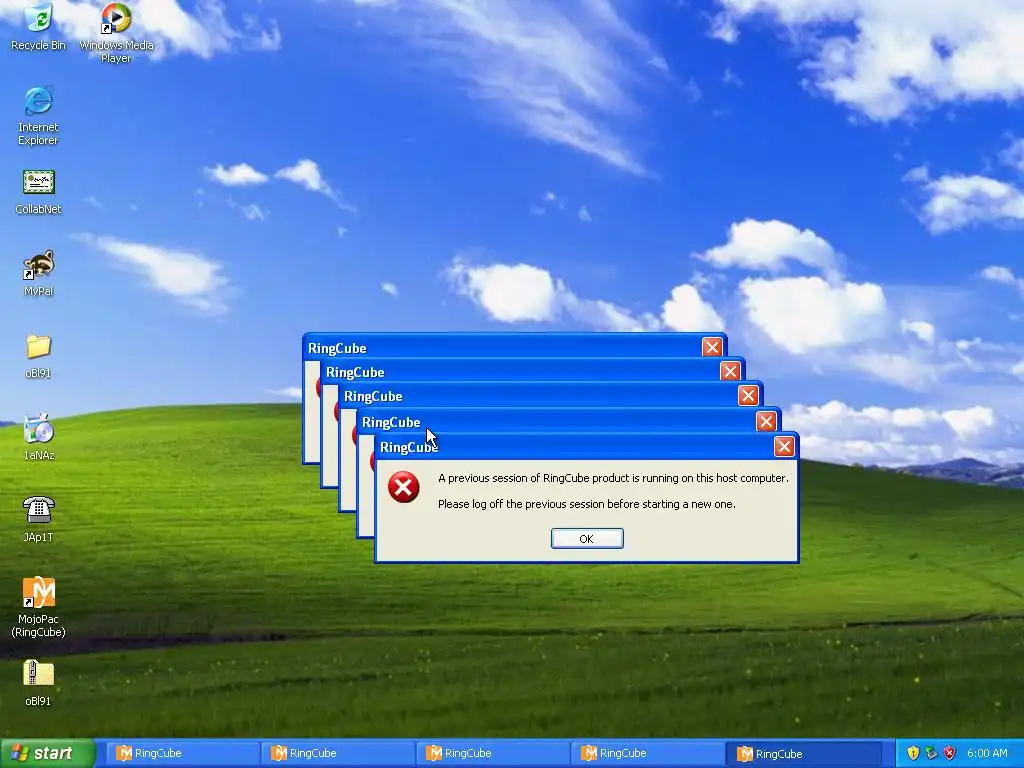This screenshot has width=1024, height=768.
Task: Select the MojoPac (RingCube) shortcut icon
Action: 39,607
